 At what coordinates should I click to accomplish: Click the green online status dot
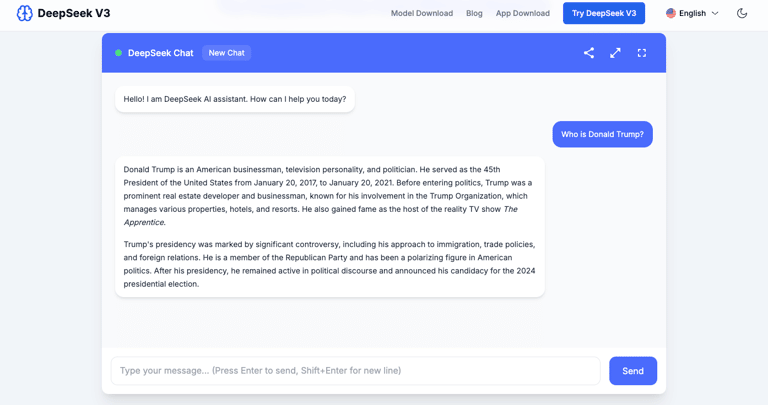click(x=118, y=53)
